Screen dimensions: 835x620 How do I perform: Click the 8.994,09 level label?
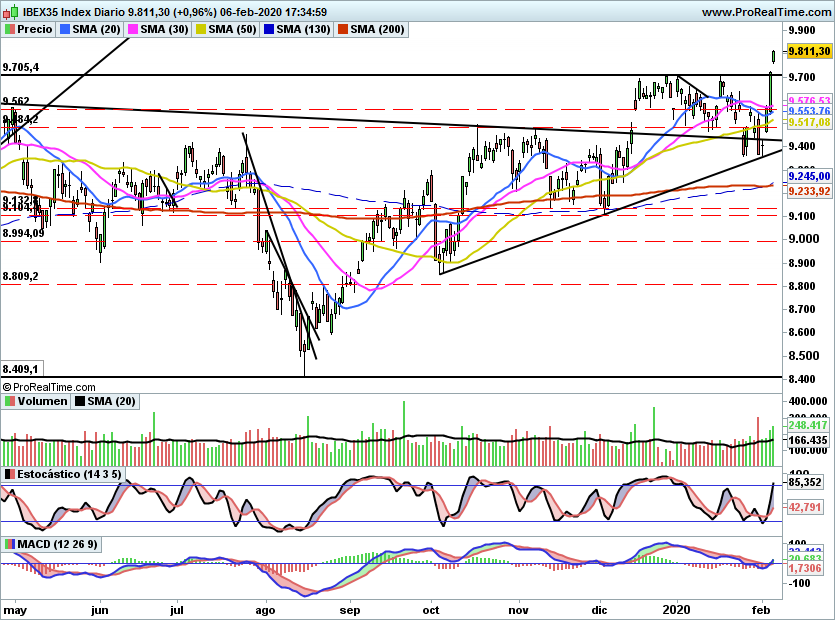click(x=23, y=233)
